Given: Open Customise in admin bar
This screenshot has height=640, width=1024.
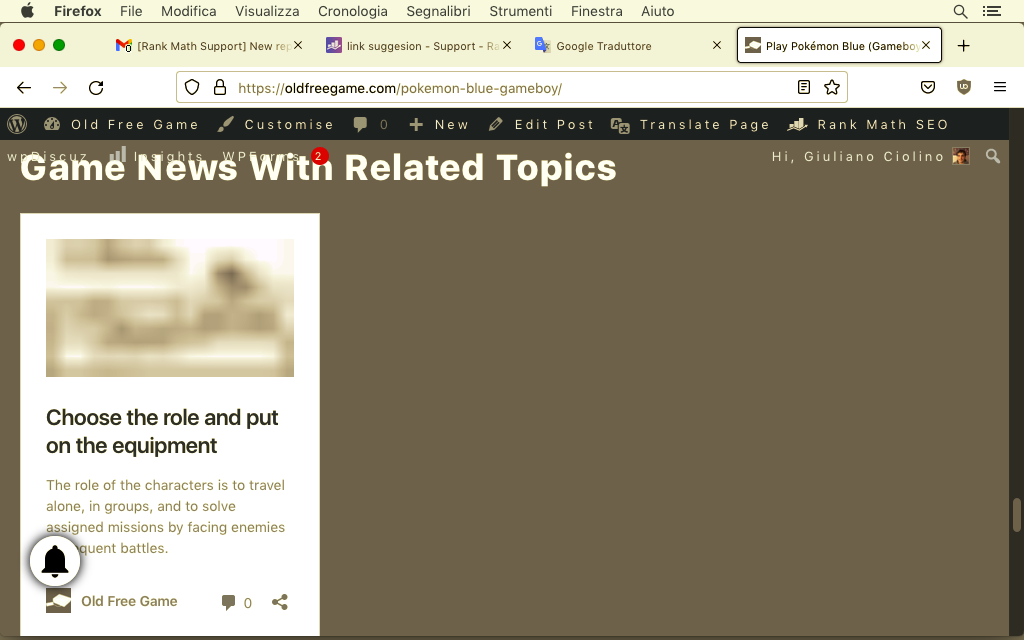Looking at the screenshot, I should 275,124.
